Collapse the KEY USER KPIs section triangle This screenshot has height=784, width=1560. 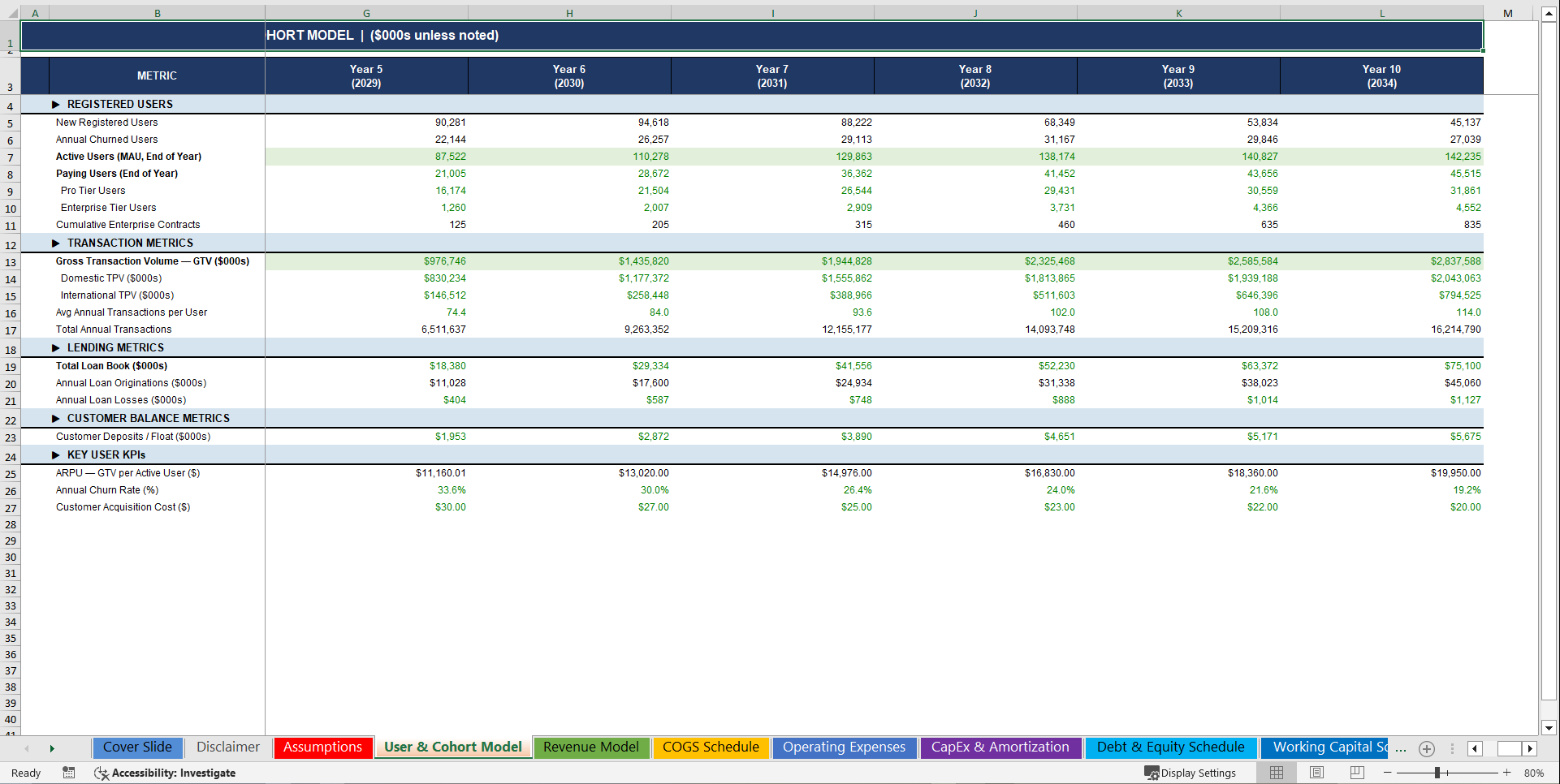tap(55, 454)
